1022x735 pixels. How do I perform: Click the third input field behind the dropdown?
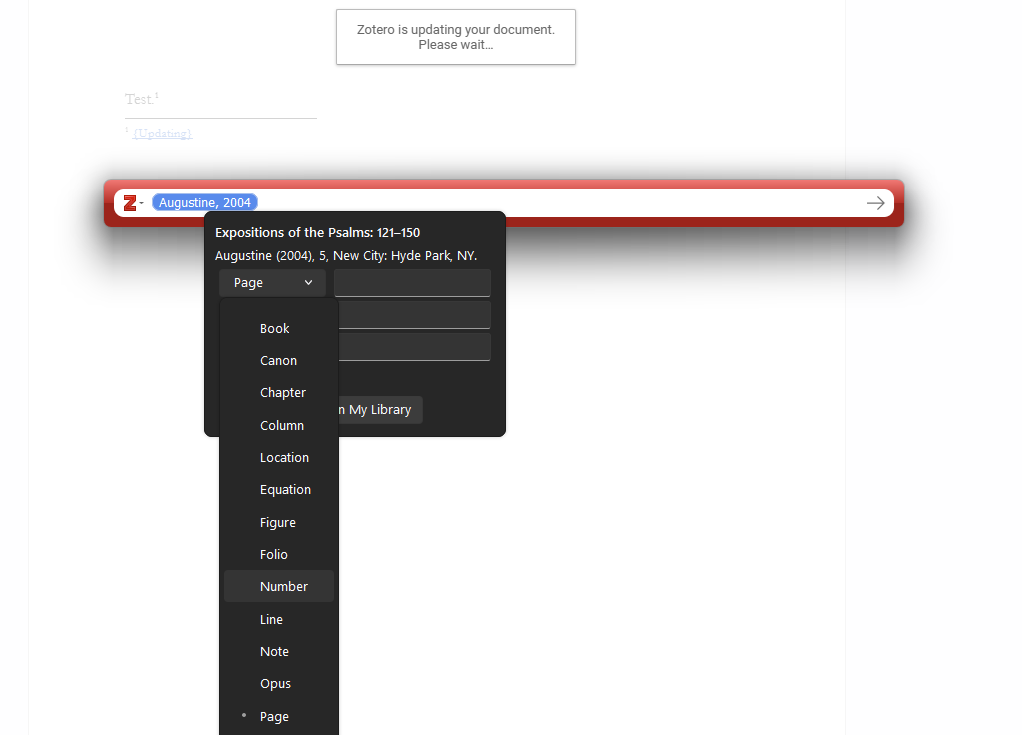[x=415, y=347]
